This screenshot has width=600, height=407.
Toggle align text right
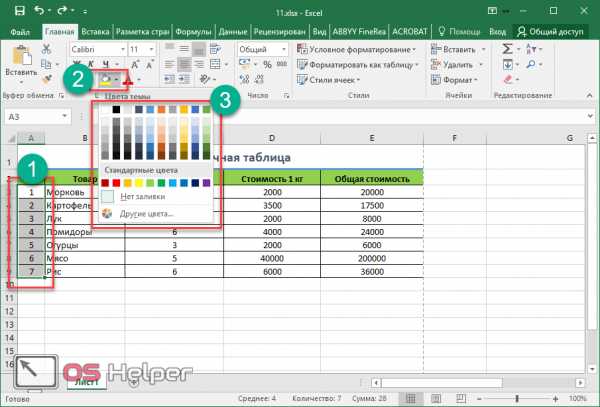coord(199,64)
